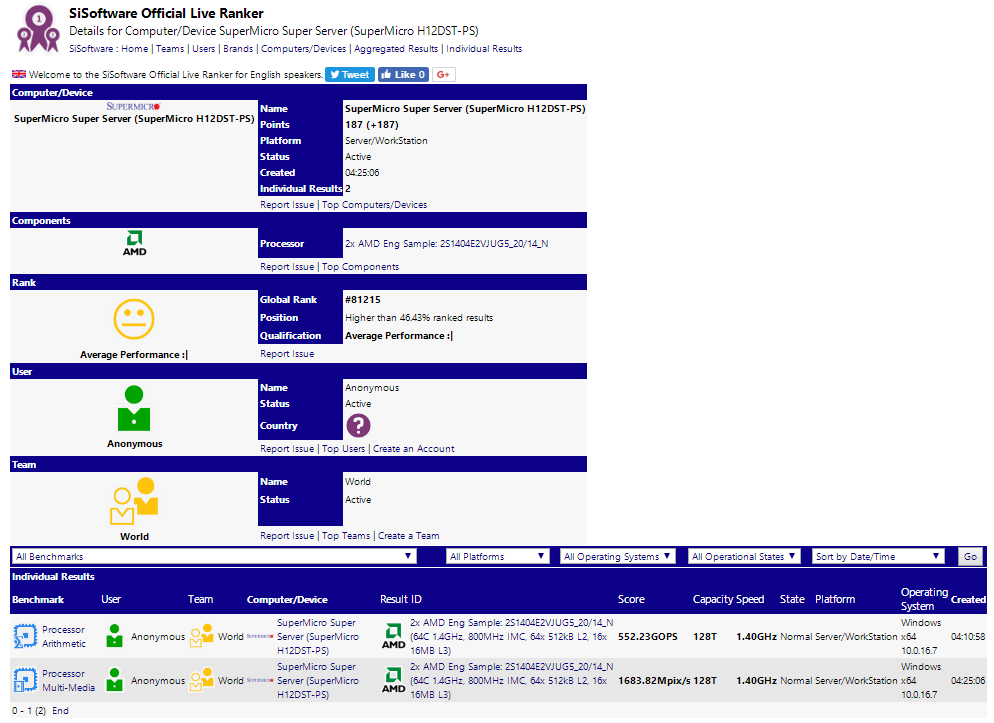Click the Supermicro logo in Processor Arithmetic row
Screen dimensions: 994x723
click(260, 636)
